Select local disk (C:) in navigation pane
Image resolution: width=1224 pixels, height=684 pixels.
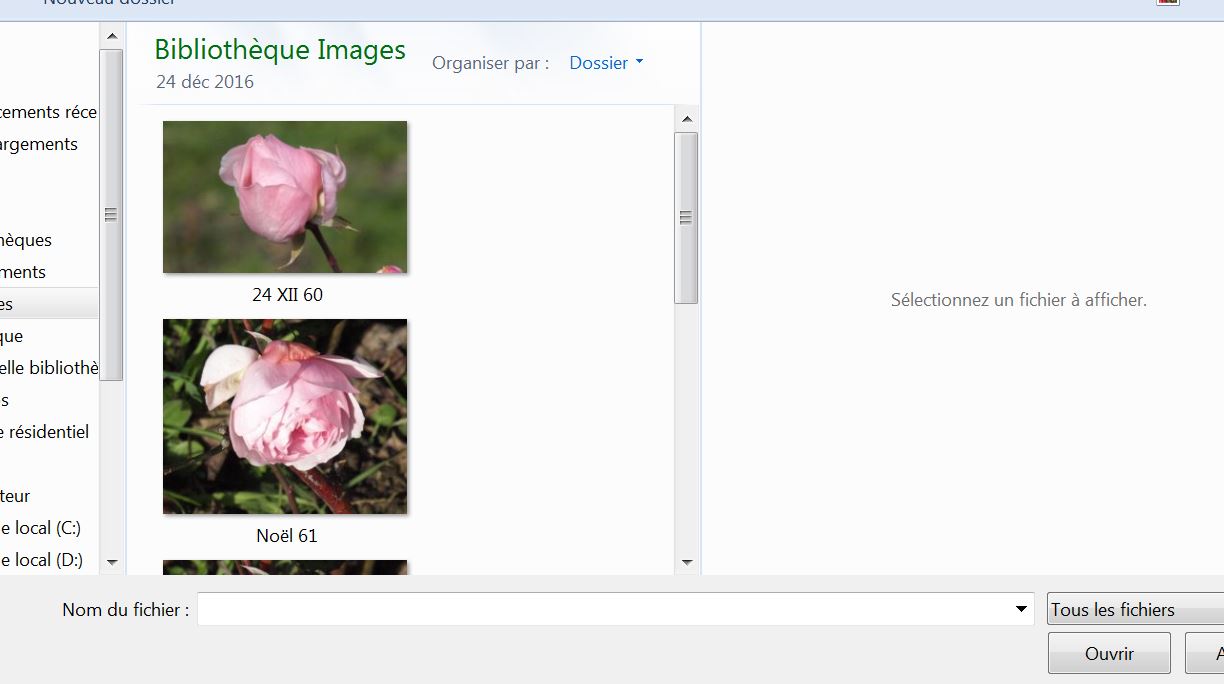pyautogui.click(x=41, y=528)
